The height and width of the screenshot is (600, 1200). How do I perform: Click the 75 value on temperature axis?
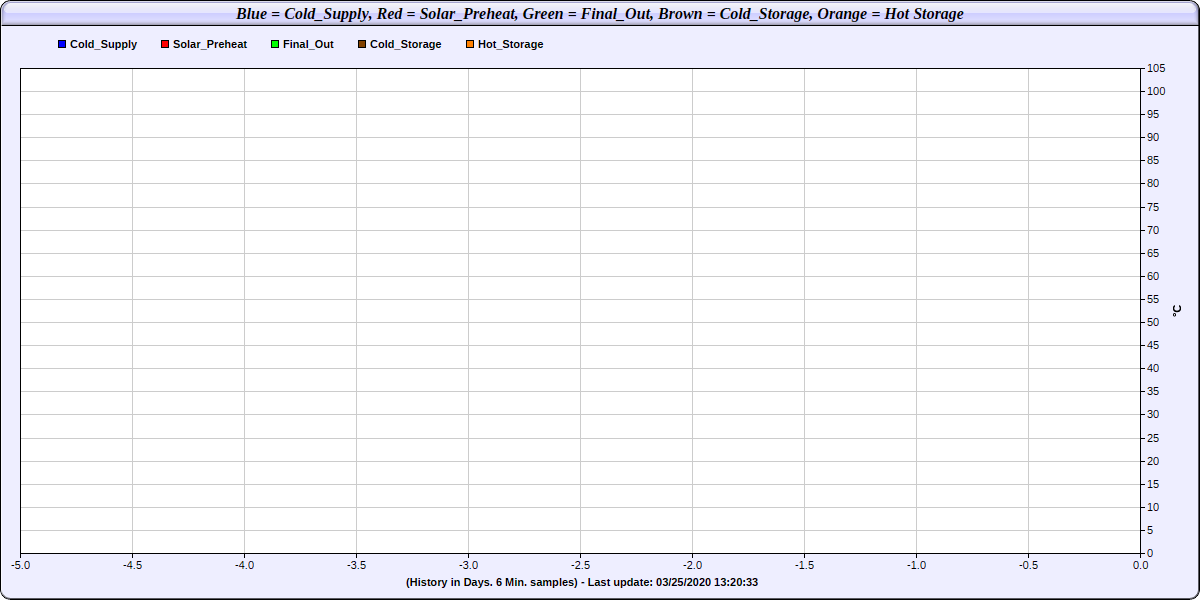1153,207
